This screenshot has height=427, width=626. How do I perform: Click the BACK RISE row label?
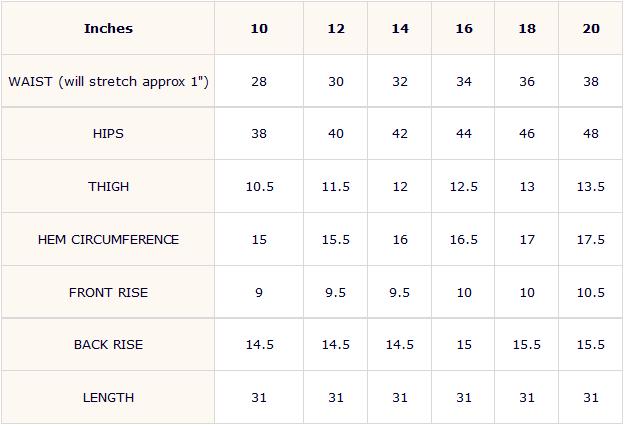[108, 344]
